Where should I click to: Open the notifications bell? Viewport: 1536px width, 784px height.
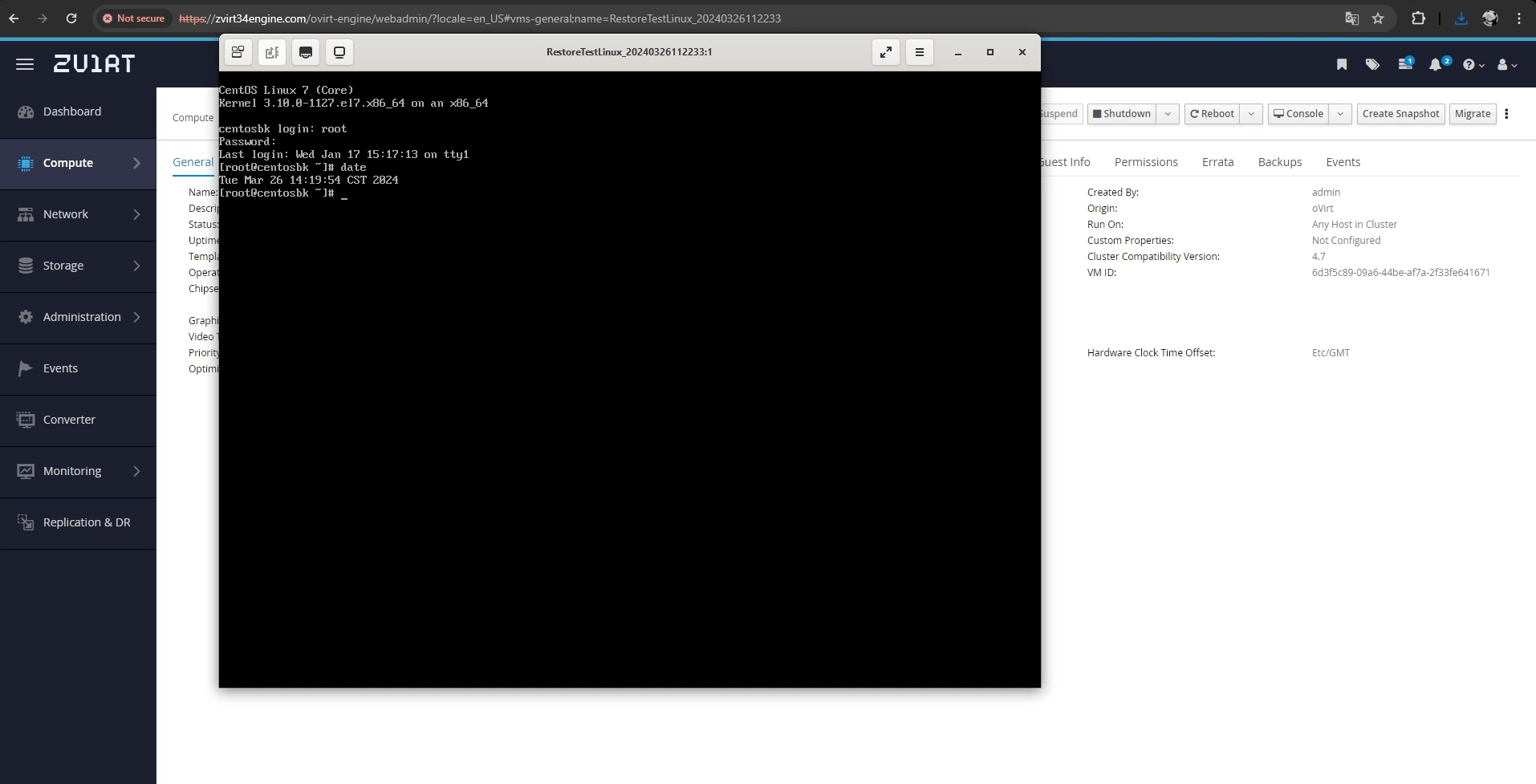click(x=1436, y=64)
